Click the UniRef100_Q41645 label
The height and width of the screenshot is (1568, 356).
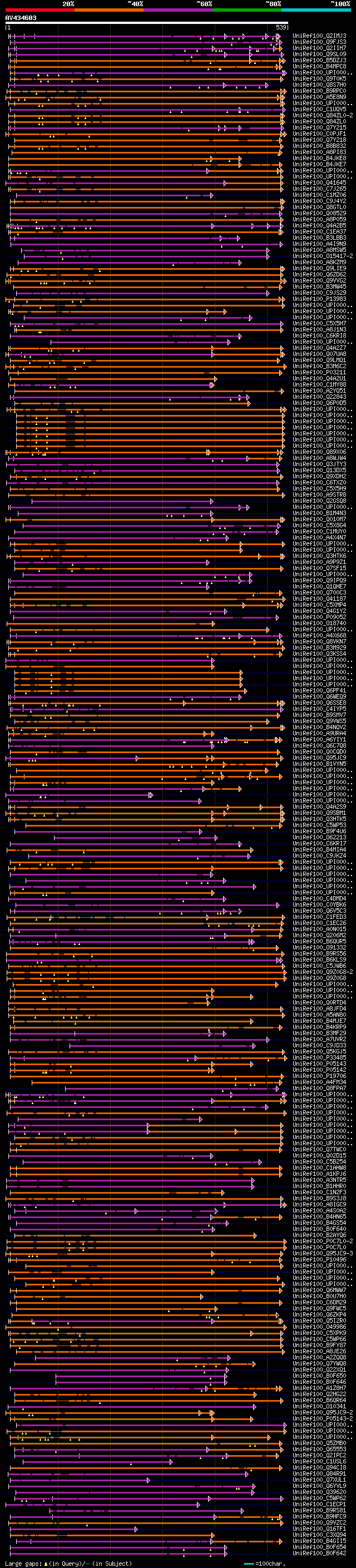319,182
